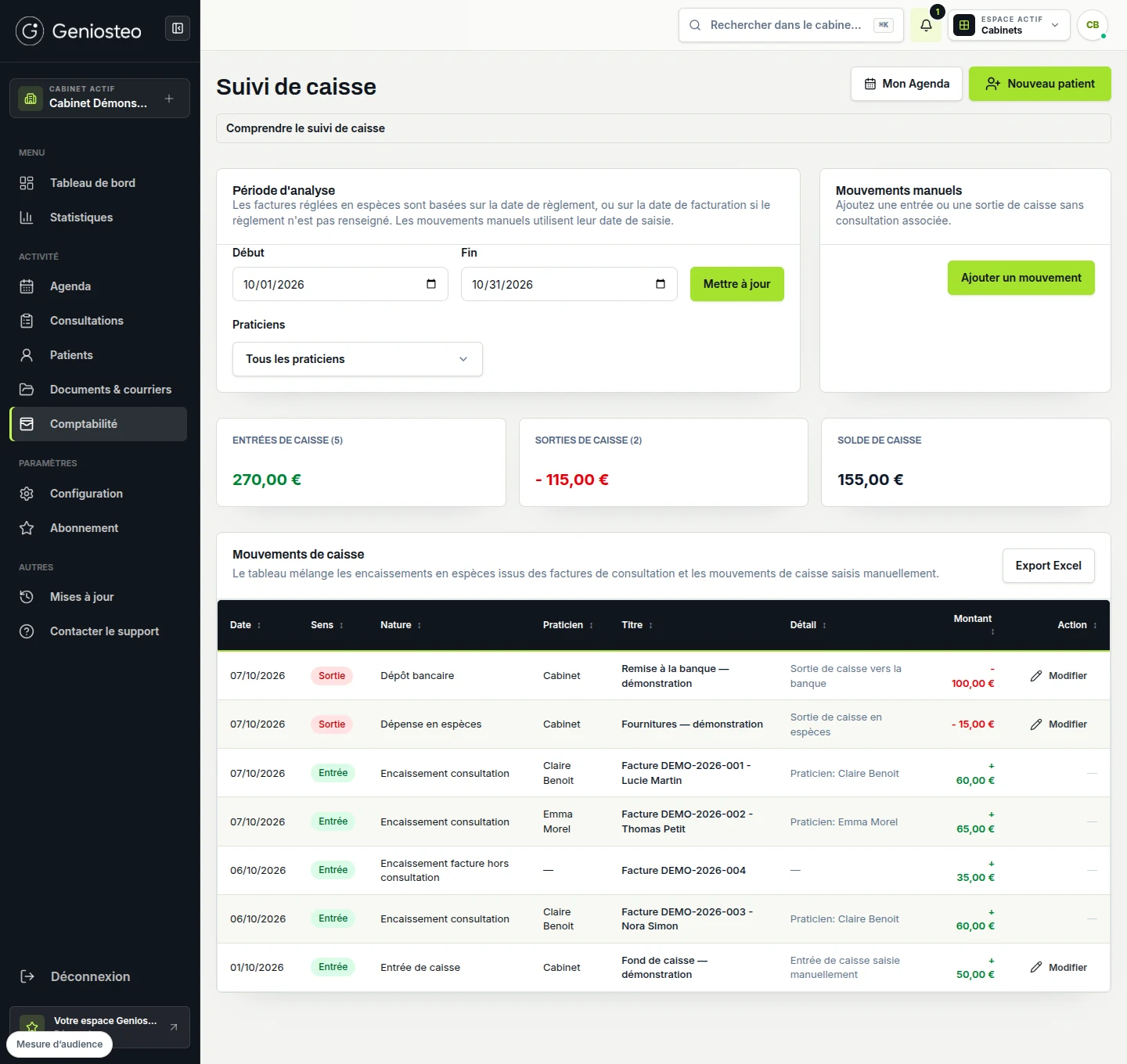Viewport: 1127px width, 1064px height.
Task: Modify the Fond de caisse entry
Action: click(x=1058, y=968)
